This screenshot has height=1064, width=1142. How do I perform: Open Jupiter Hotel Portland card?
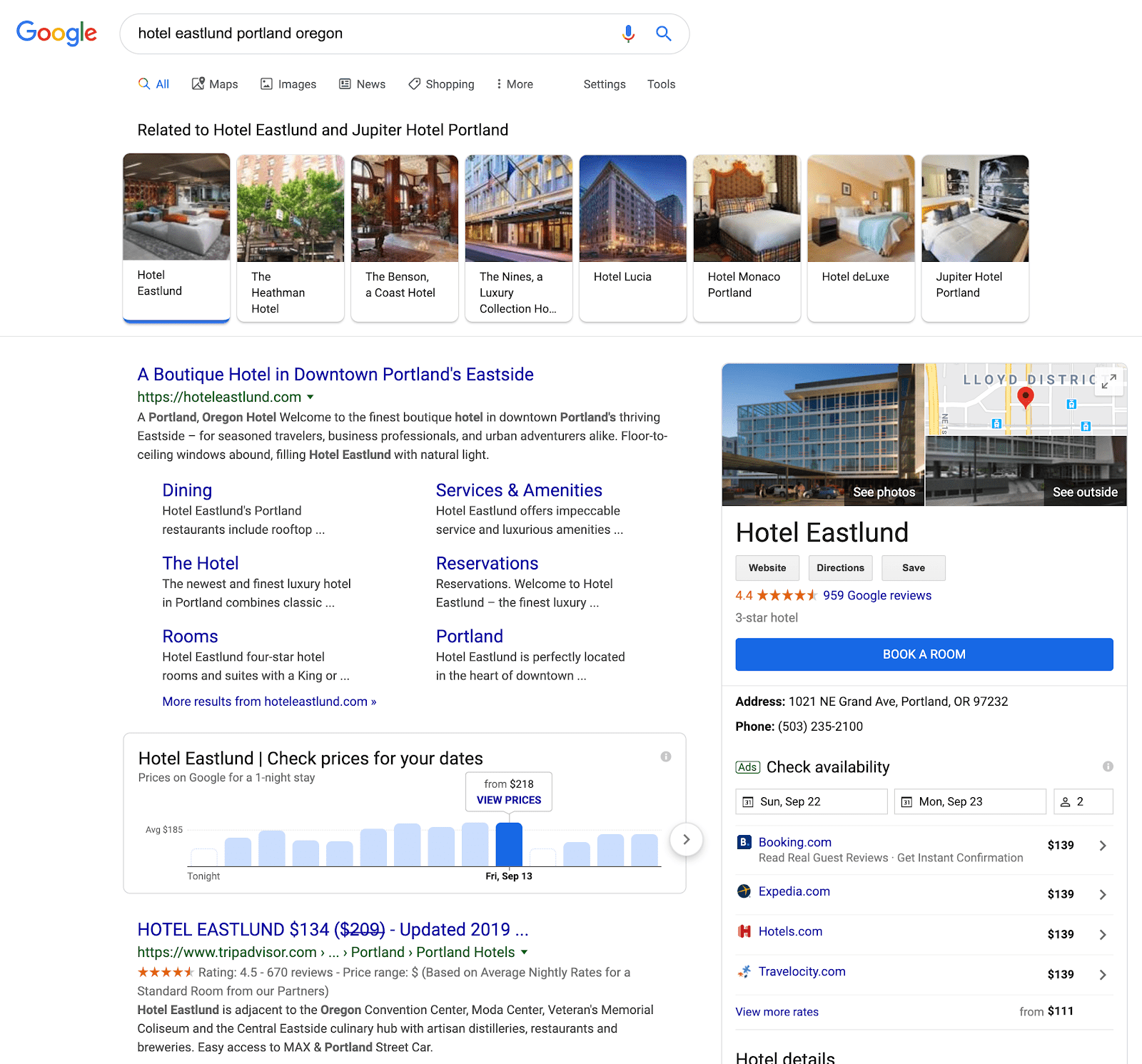tap(976, 238)
